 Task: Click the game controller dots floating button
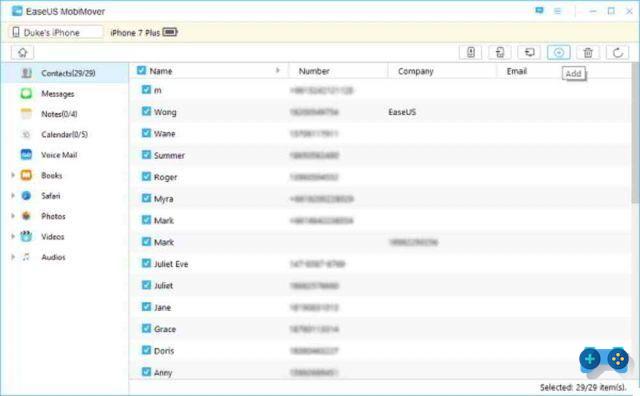(618, 359)
